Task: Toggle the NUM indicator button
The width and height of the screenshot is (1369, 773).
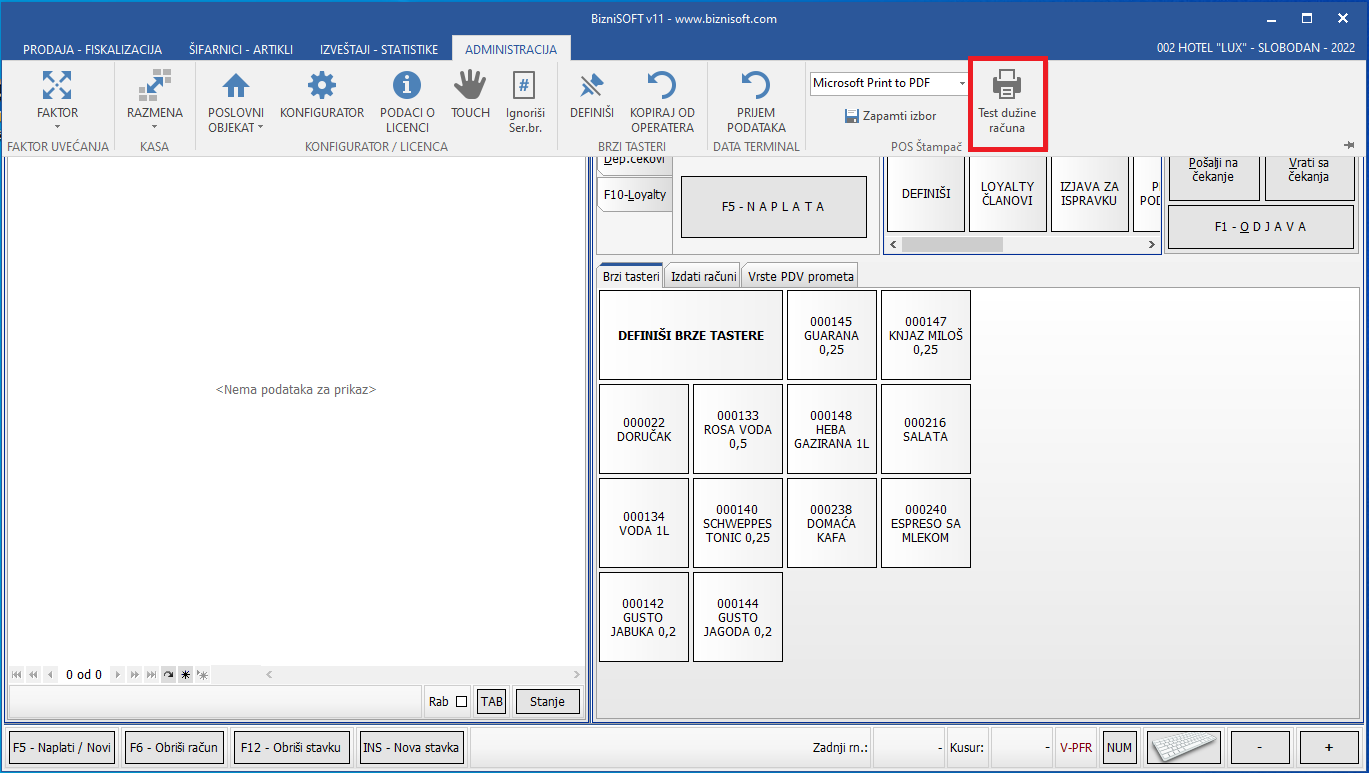Action: click(1119, 747)
